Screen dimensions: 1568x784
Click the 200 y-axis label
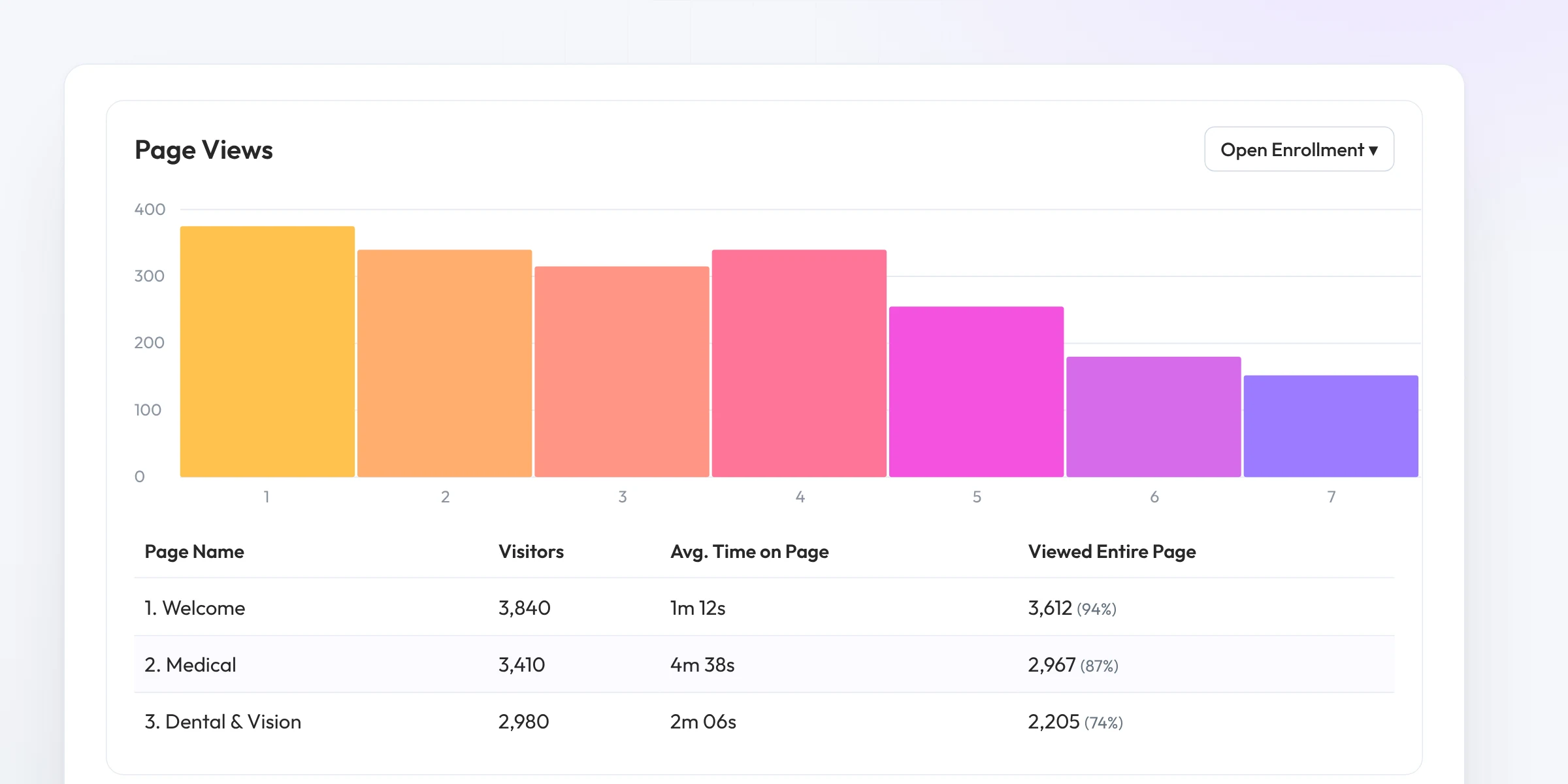(x=150, y=343)
